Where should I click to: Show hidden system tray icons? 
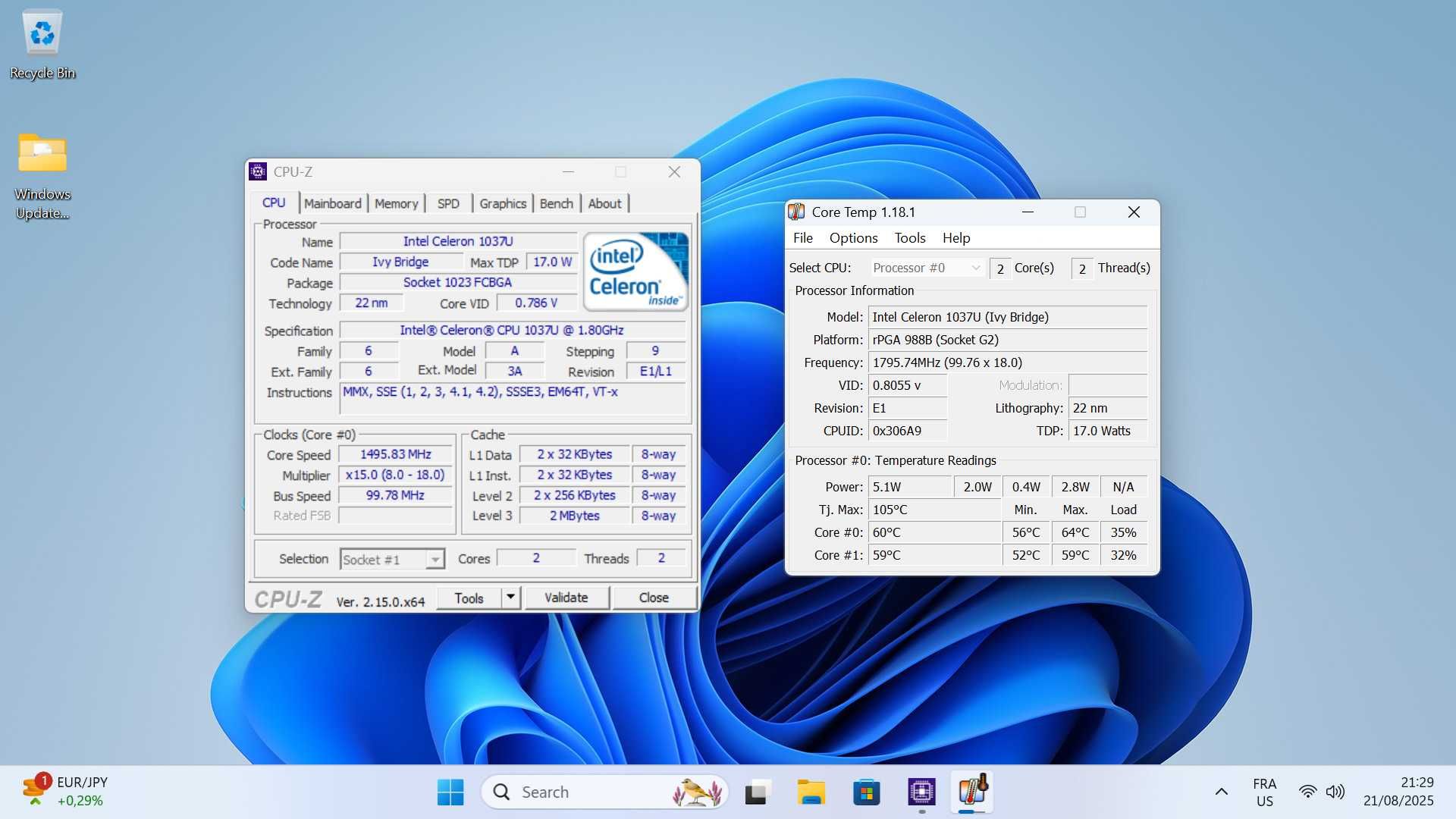click(x=1221, y=792)
